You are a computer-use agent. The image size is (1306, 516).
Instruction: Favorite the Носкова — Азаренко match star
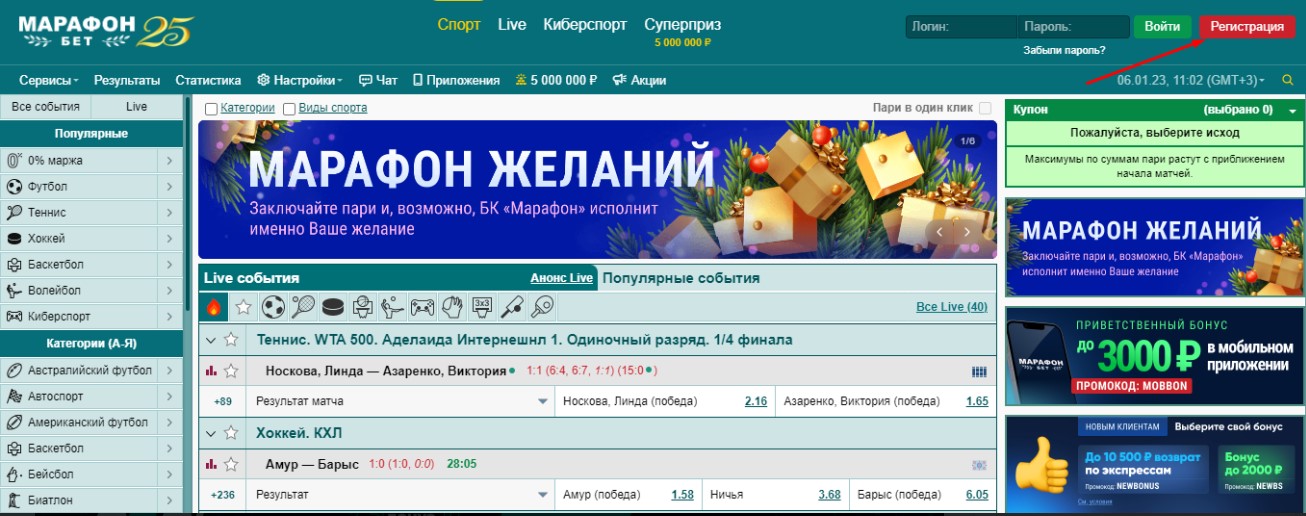click(231, 371)
